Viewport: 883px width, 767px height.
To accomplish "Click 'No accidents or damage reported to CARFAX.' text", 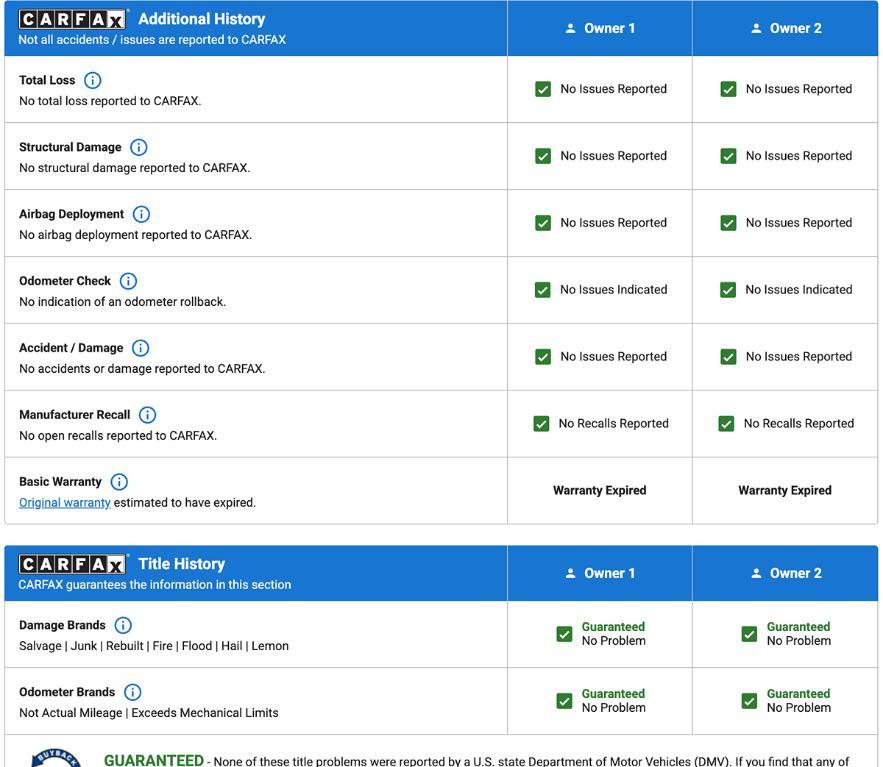I will click(x=142, y=369).
